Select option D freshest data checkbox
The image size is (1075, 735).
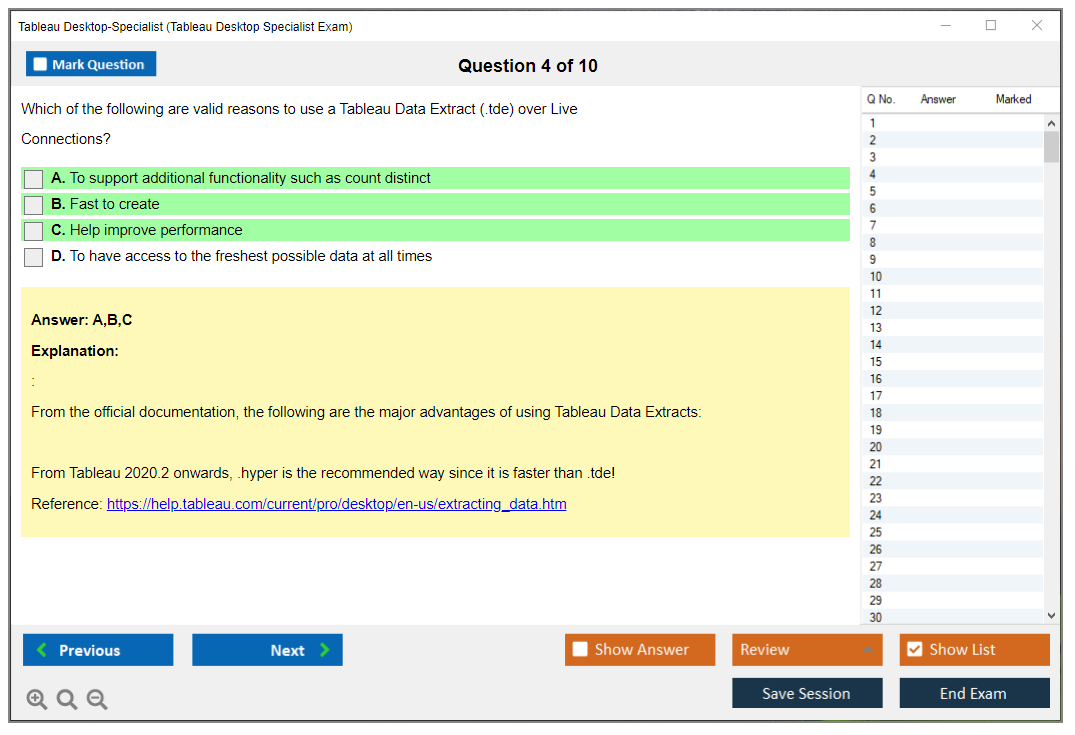click(34, 257)
